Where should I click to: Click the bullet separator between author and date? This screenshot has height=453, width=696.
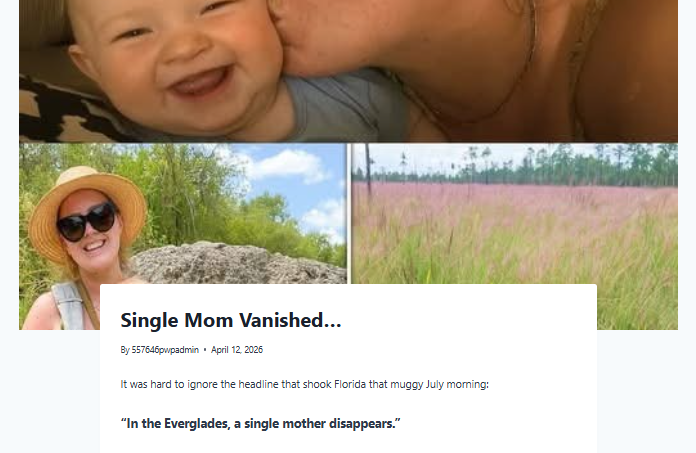pyautogui.click(x=205, y=350)
